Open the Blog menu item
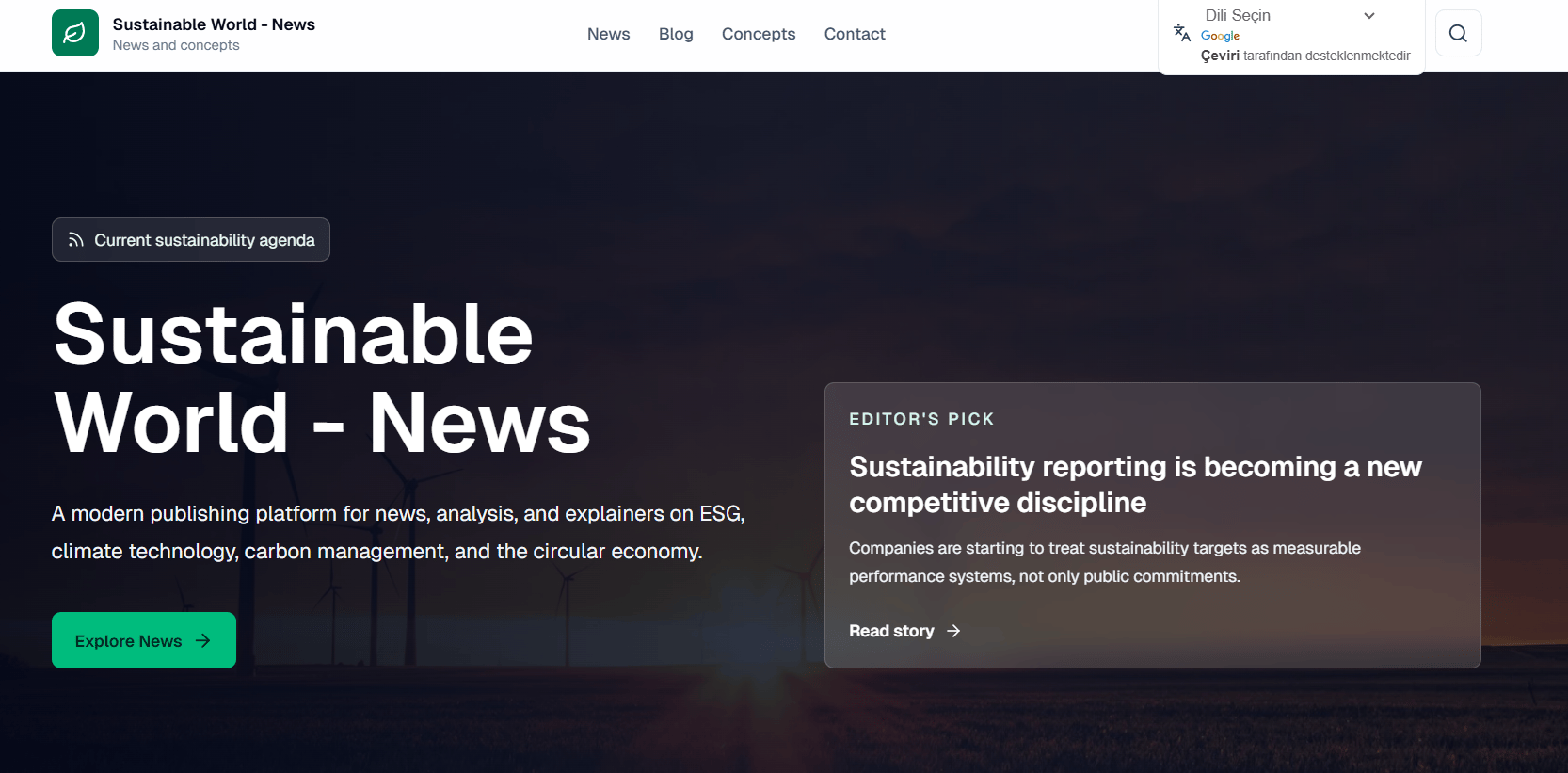 coord(676,34)
